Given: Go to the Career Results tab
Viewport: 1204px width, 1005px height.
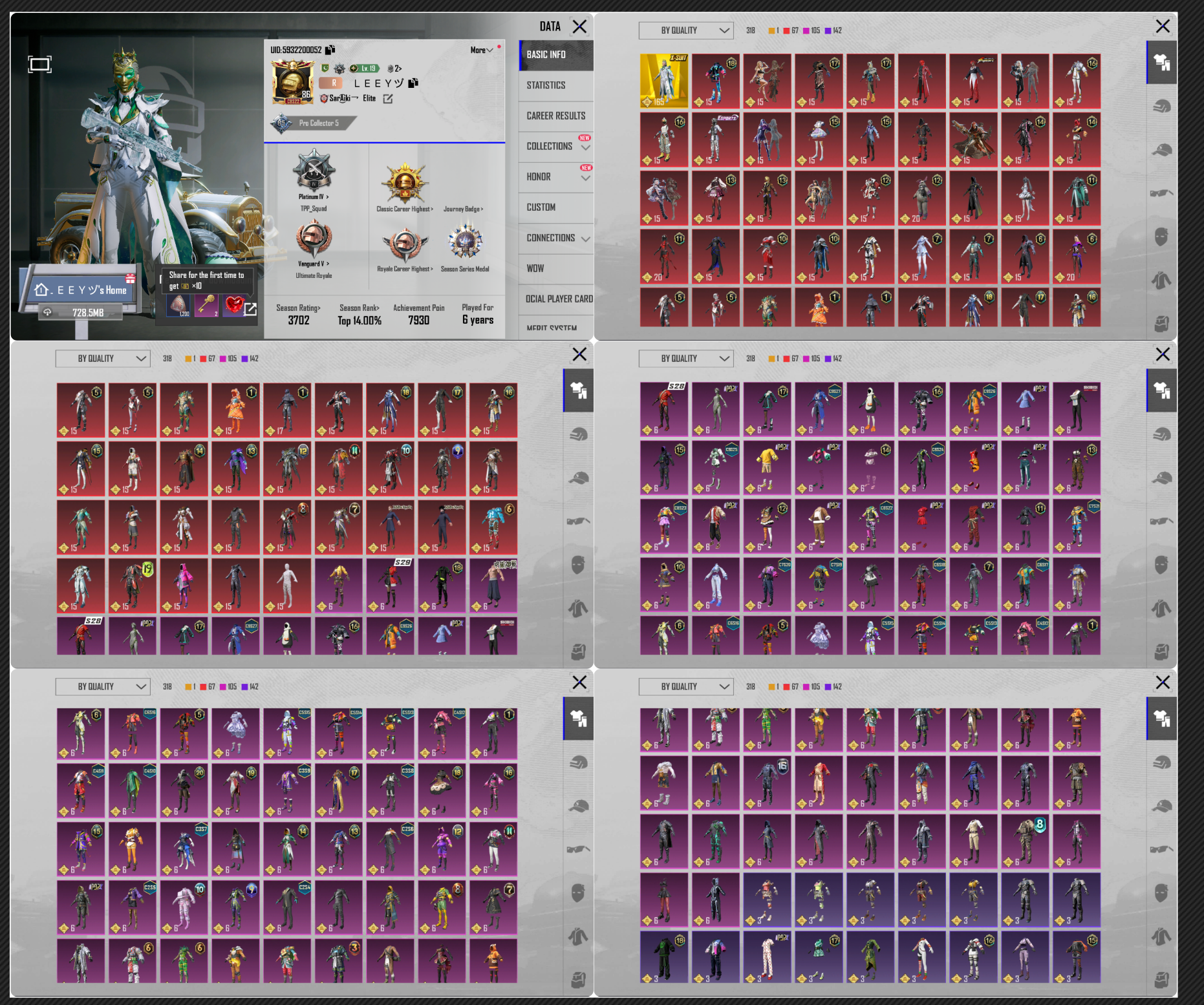Looking at the screenshot, I should pos(557,116).
